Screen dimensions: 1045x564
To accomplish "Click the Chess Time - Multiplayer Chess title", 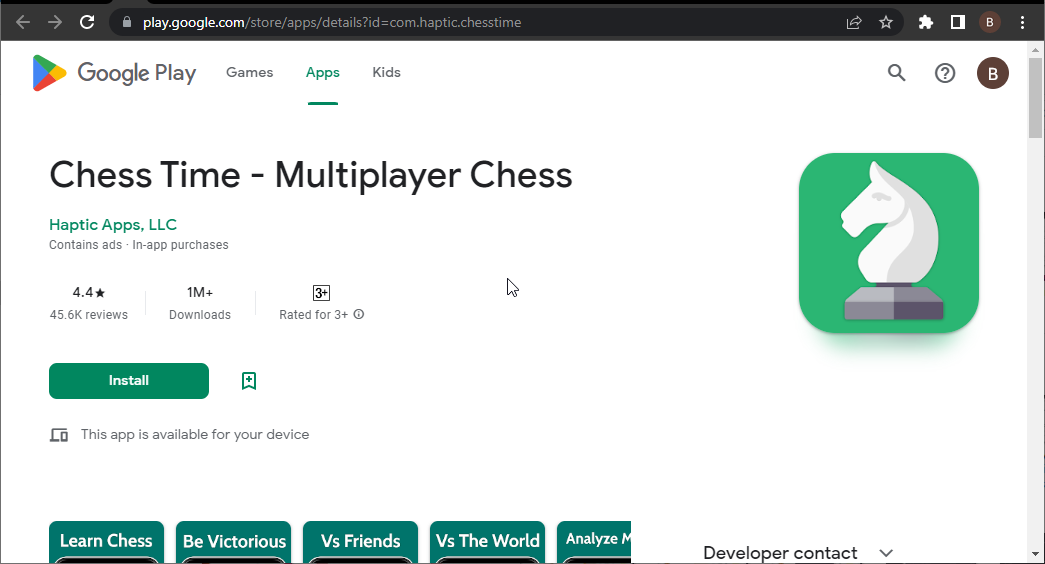I will 311,175.
